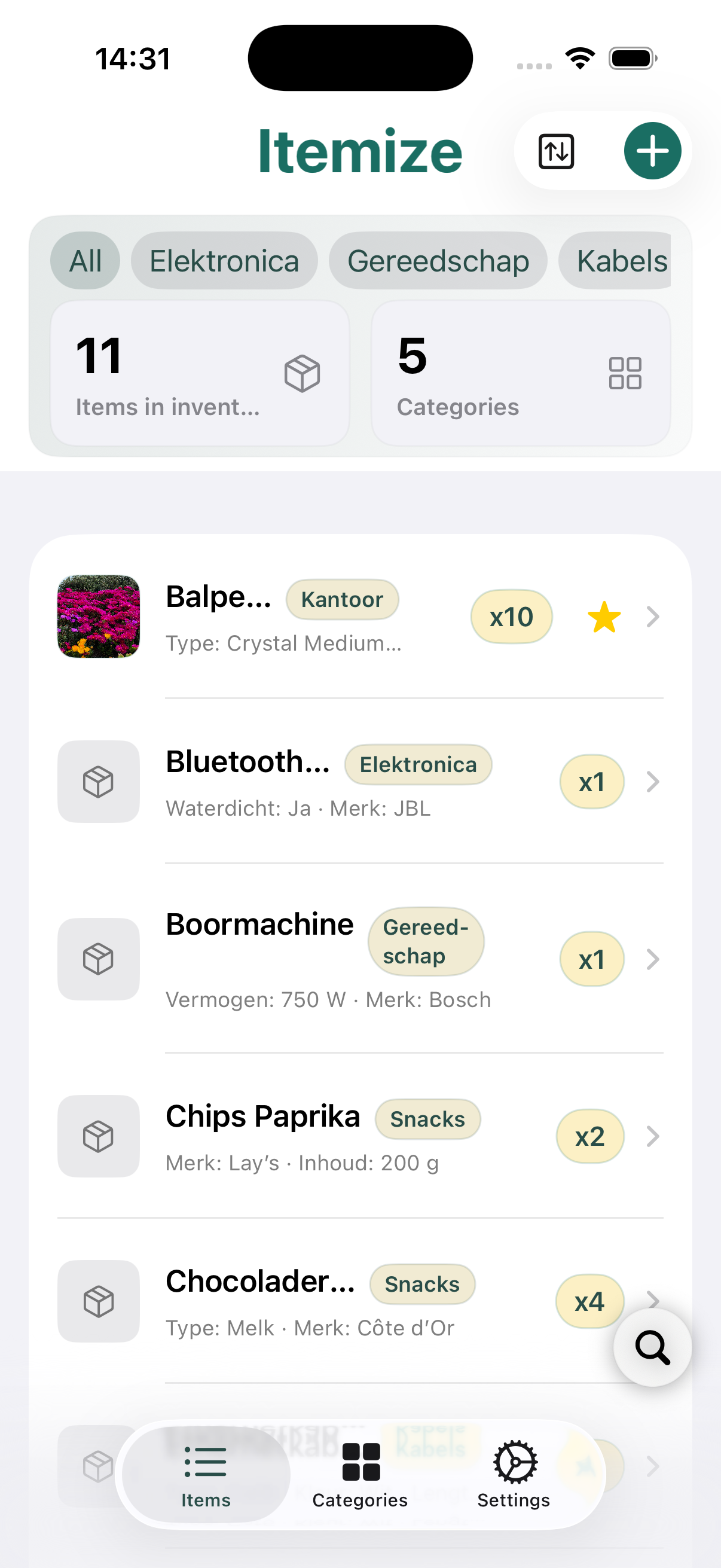The width and height of the screenshot is (721, 1568).
Task: Expand the Chocoladereep entry chevron
Action: point(653,1301)
